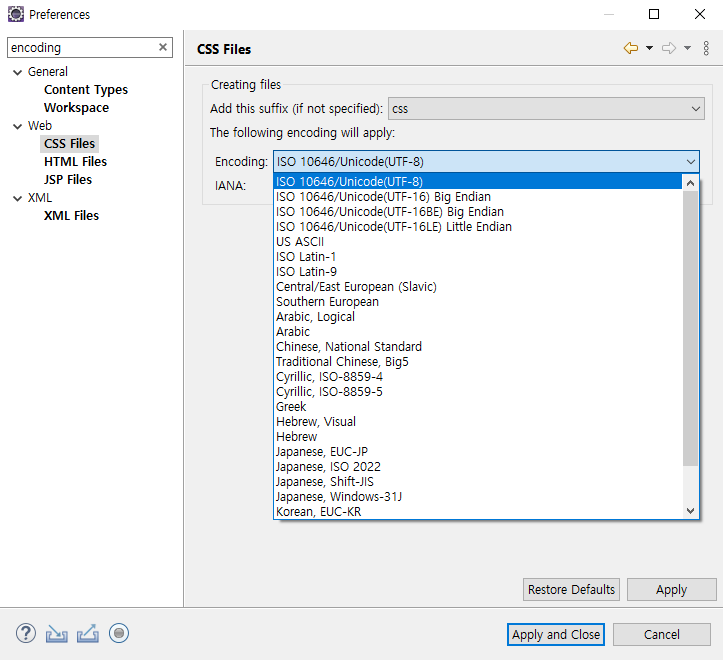This screenshot has width=723, height=660.
Task: Cancel the Preferences dialog
Action: click(662, 635)
